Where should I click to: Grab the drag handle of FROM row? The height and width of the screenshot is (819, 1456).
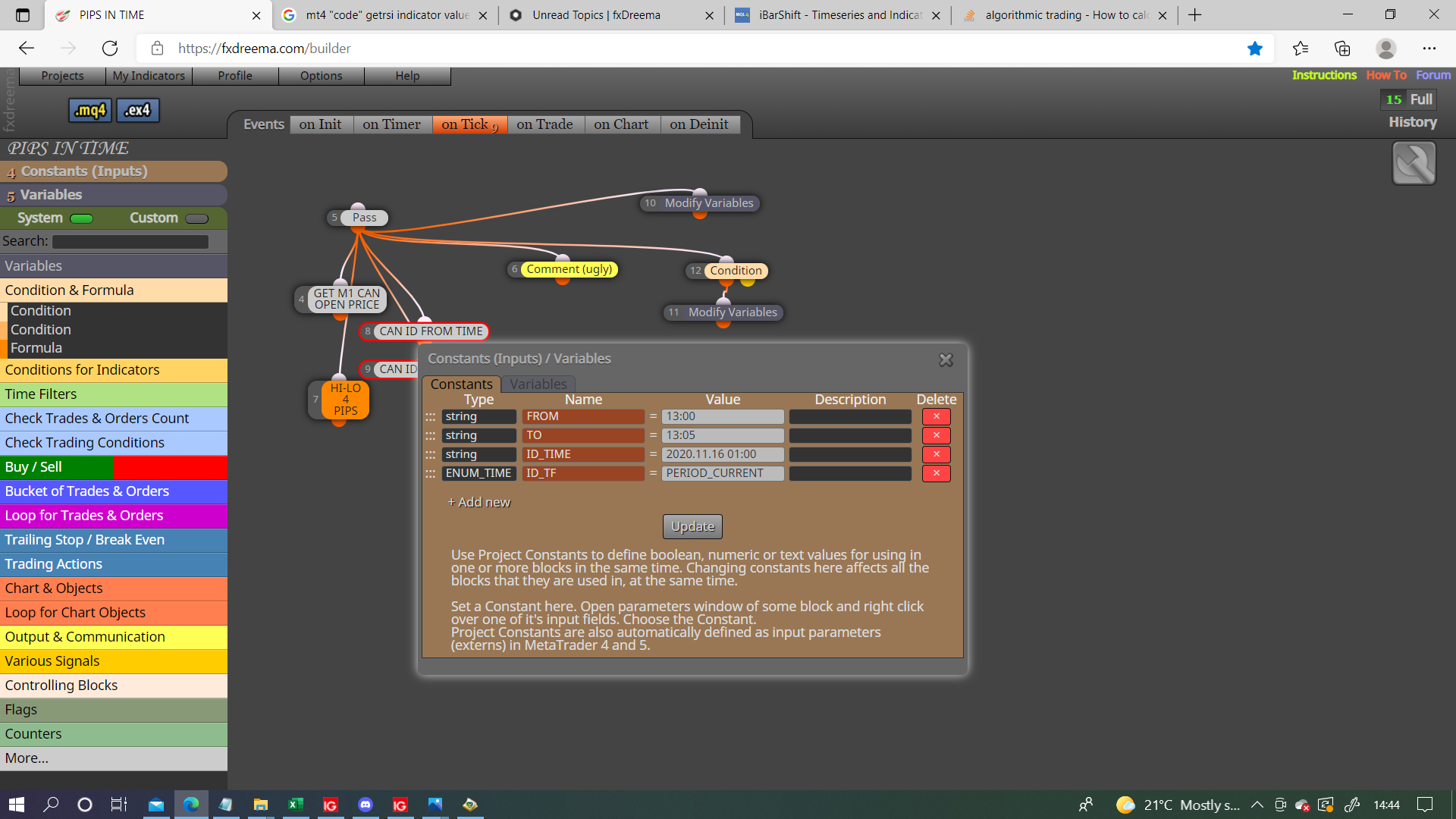pyautogui.click(x=430, y=417)
